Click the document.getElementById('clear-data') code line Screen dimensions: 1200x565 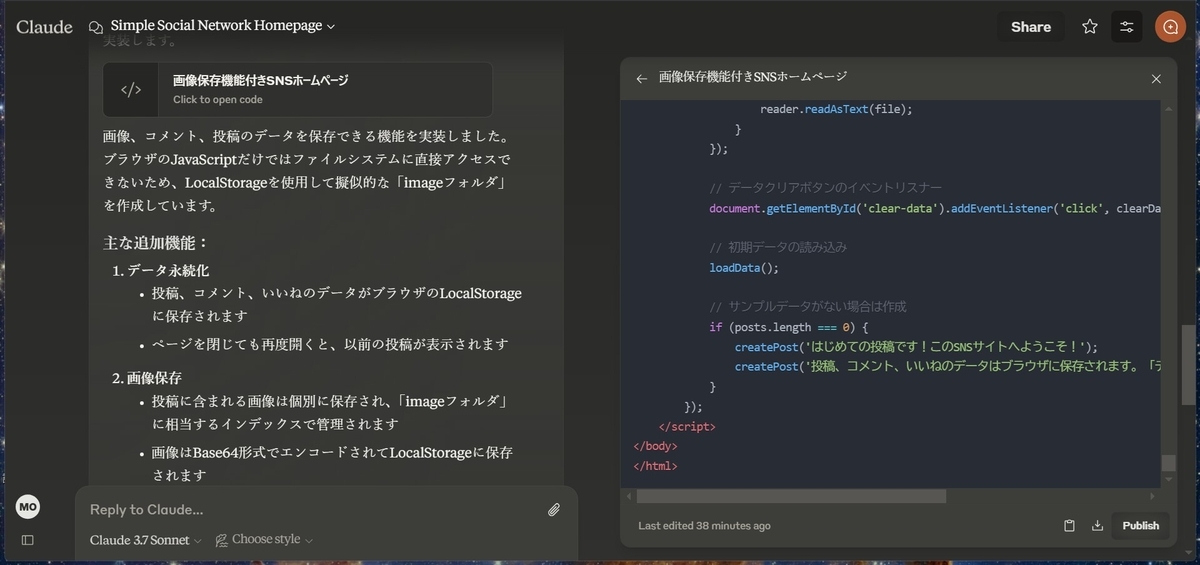click(934, 208)
